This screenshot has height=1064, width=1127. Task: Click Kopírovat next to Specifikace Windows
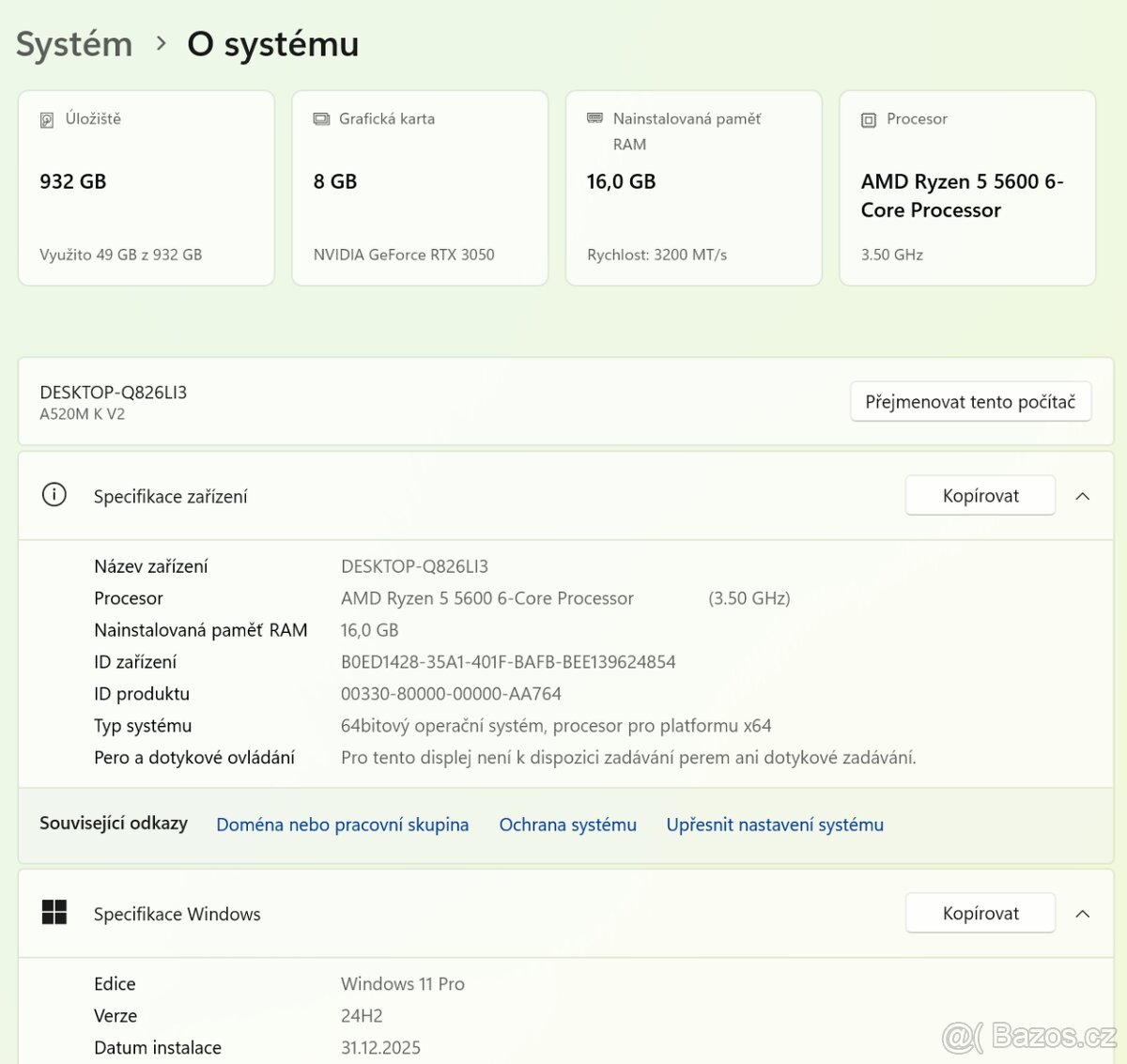(x=980, y=912)
